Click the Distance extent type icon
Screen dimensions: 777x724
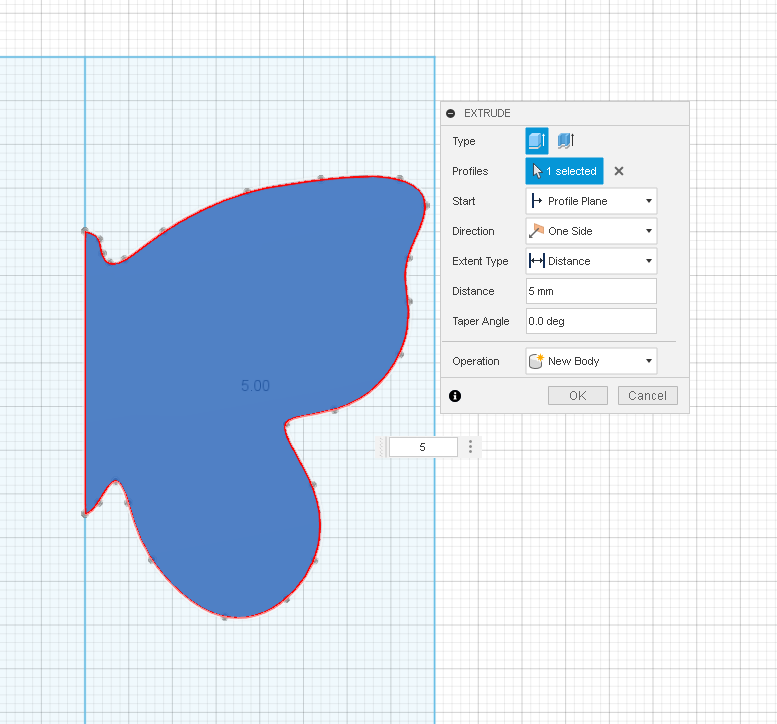point(537,261)
